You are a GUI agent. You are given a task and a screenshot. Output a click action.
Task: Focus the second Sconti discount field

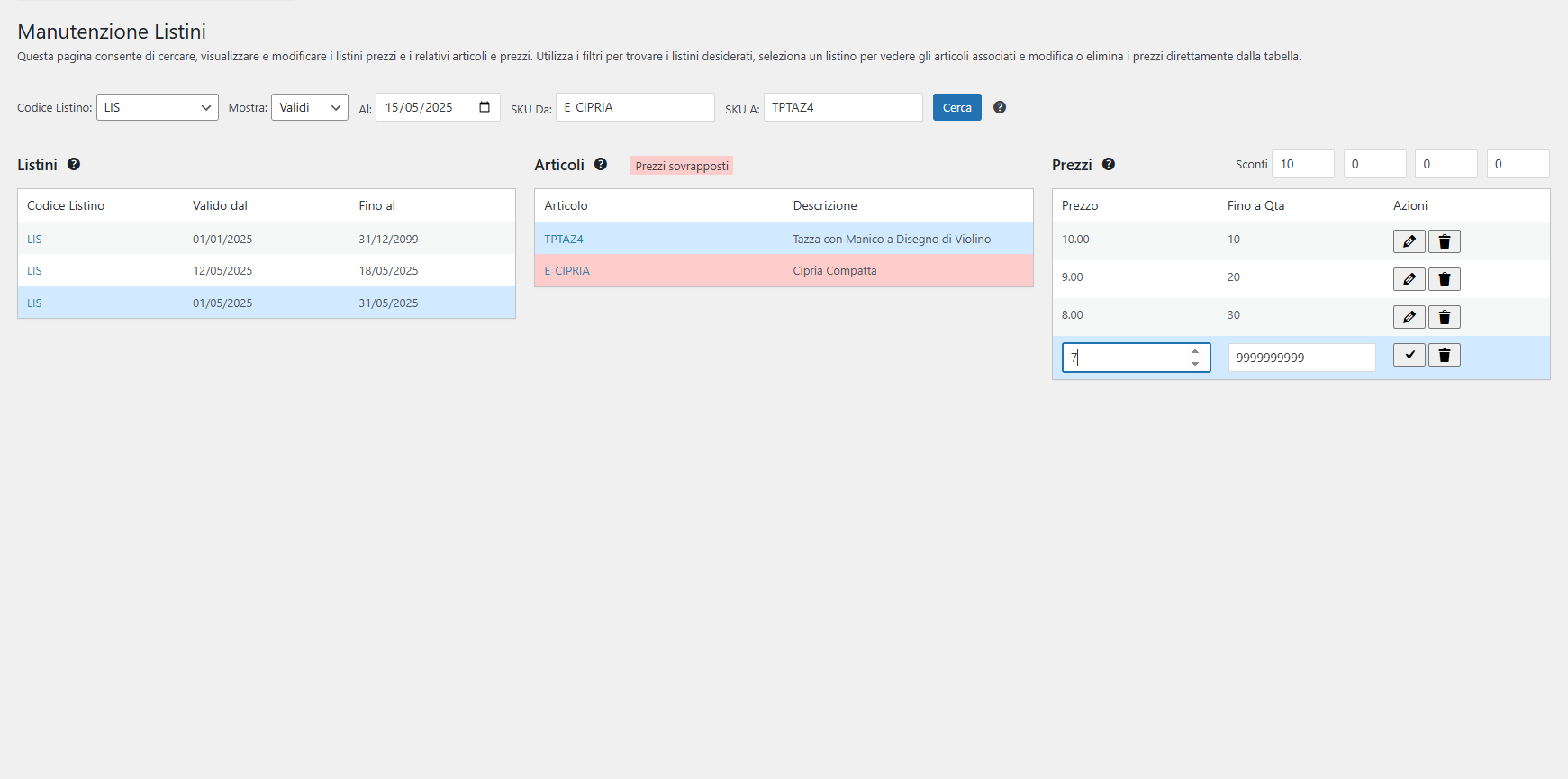[1375, 164]
